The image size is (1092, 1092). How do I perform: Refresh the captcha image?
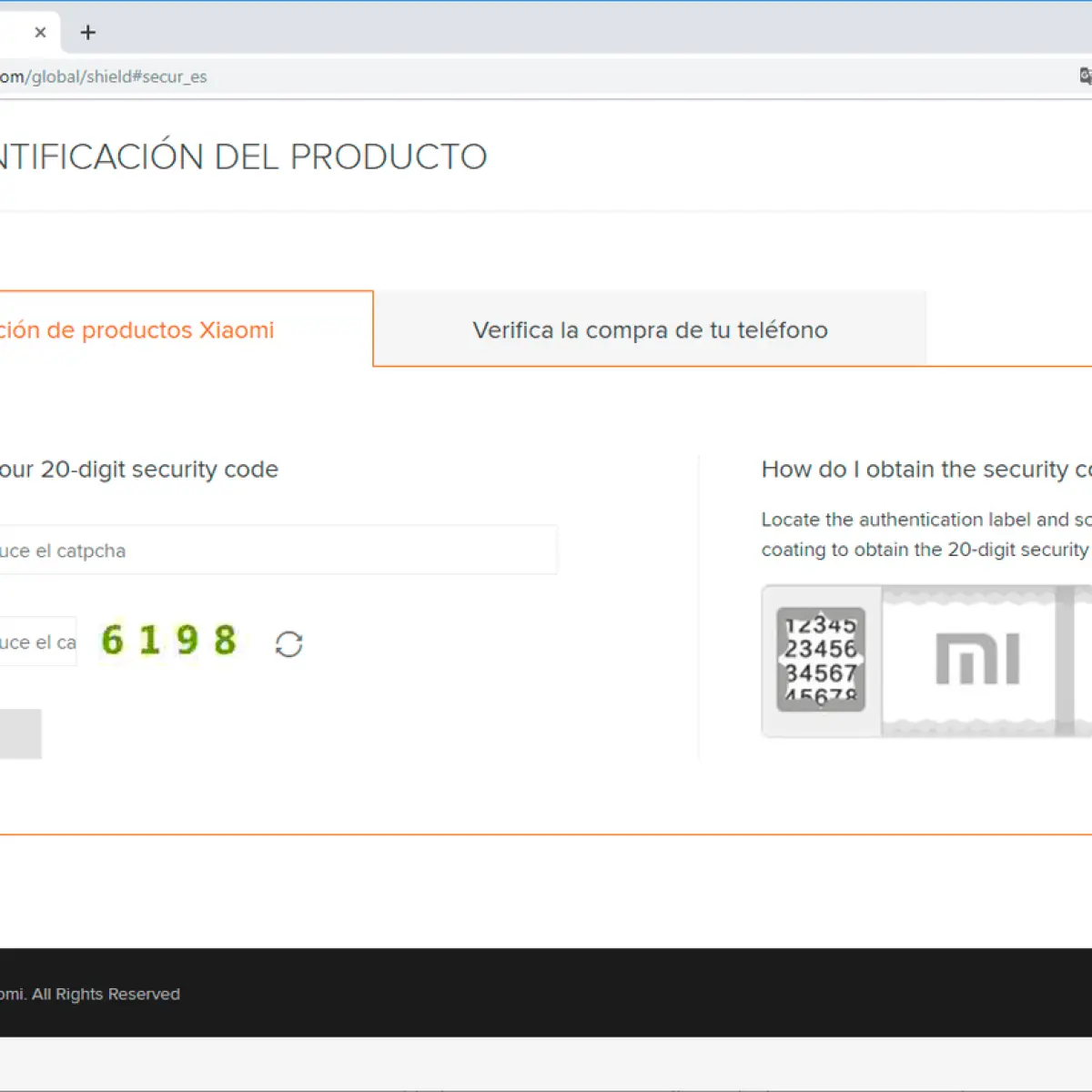[x=288, y=644]
